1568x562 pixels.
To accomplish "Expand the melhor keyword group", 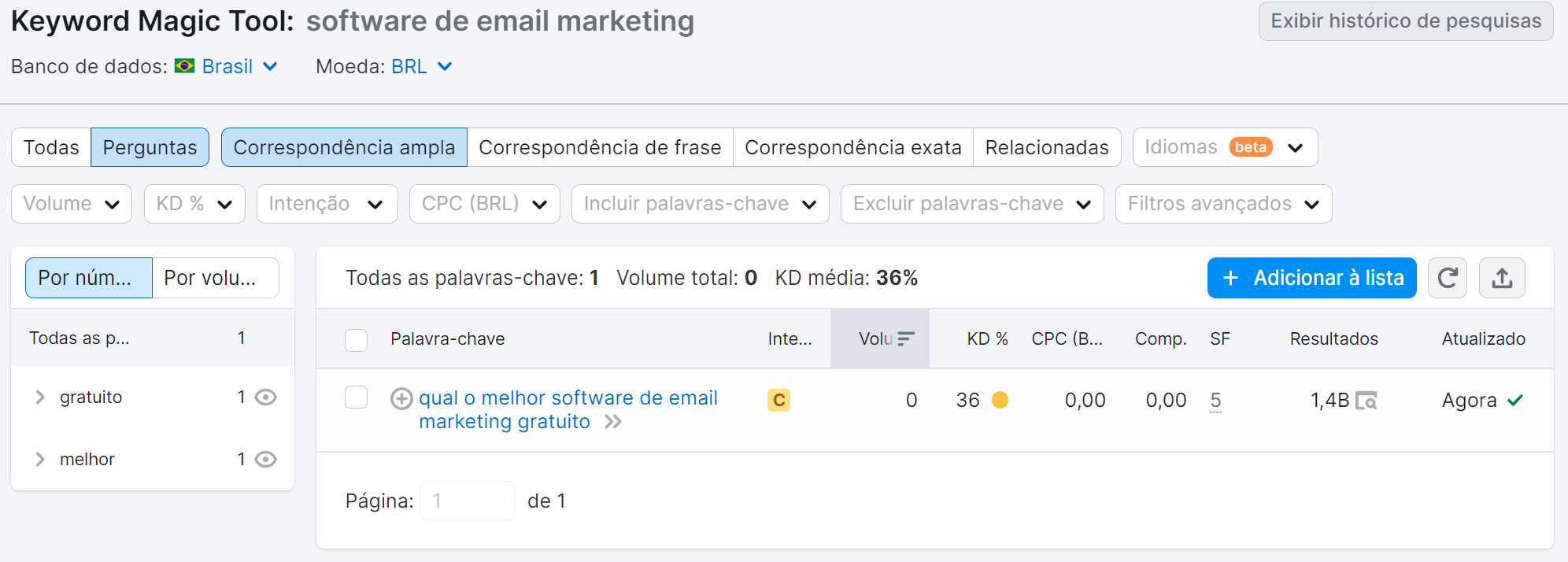I will pos(39,459).
